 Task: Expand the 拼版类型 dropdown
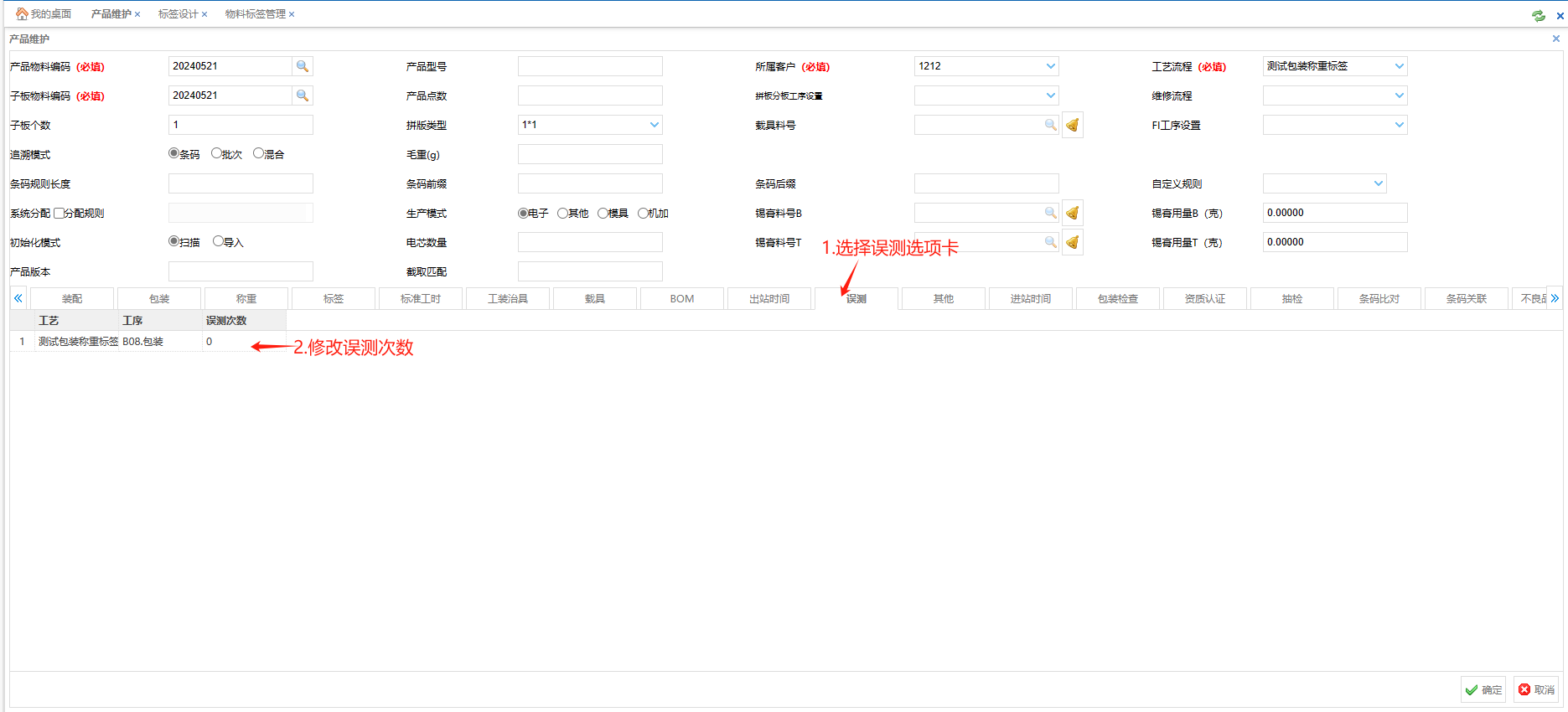click(x=654, y=125)
